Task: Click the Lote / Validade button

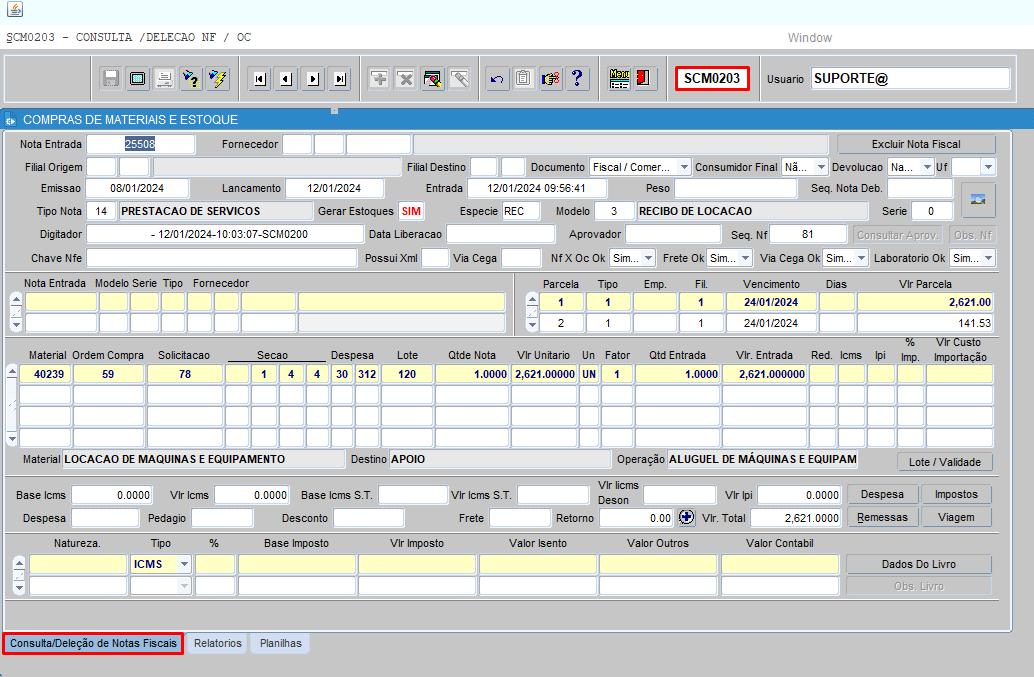Action: point(944,462)
